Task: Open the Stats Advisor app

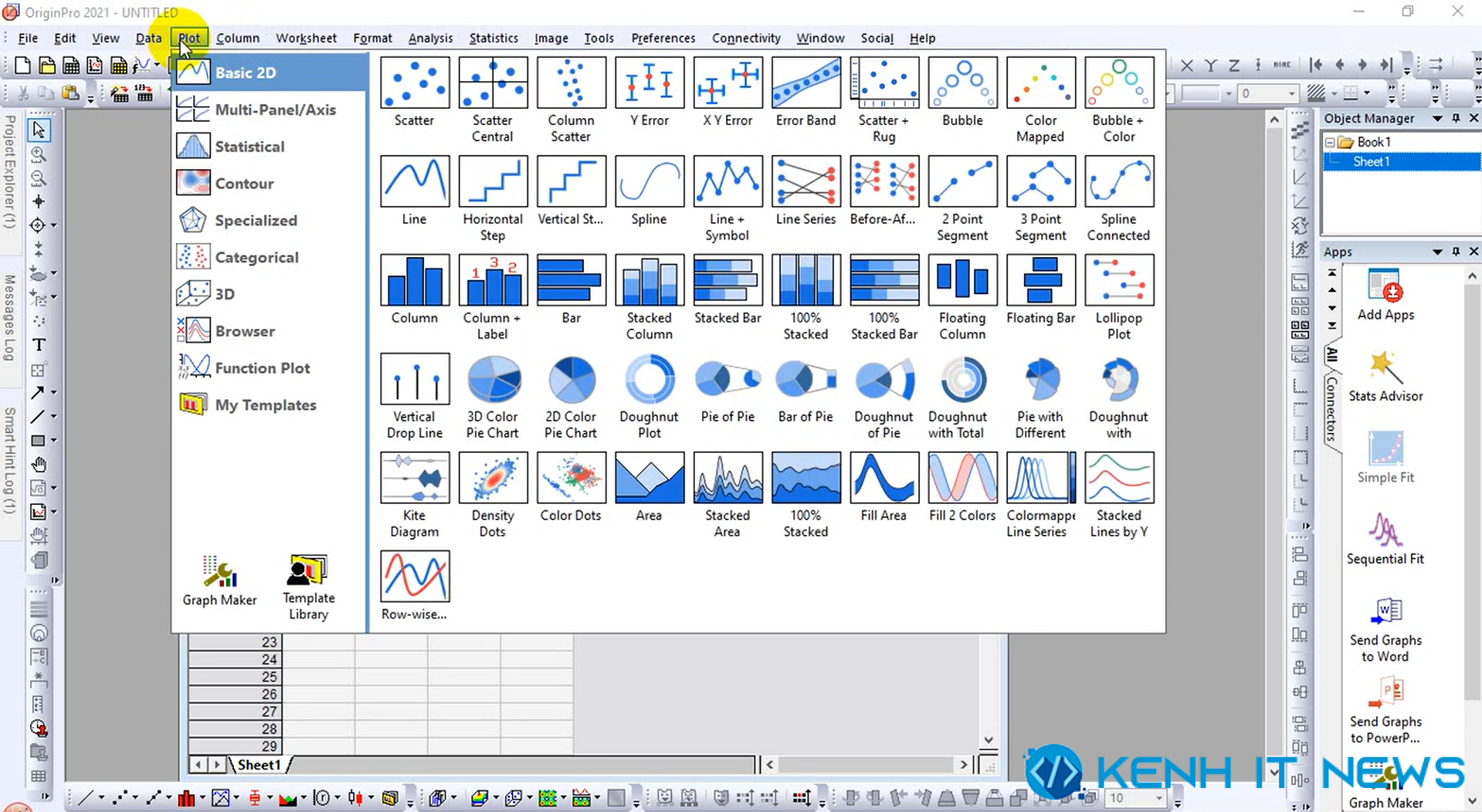Action: point(1385,377)
